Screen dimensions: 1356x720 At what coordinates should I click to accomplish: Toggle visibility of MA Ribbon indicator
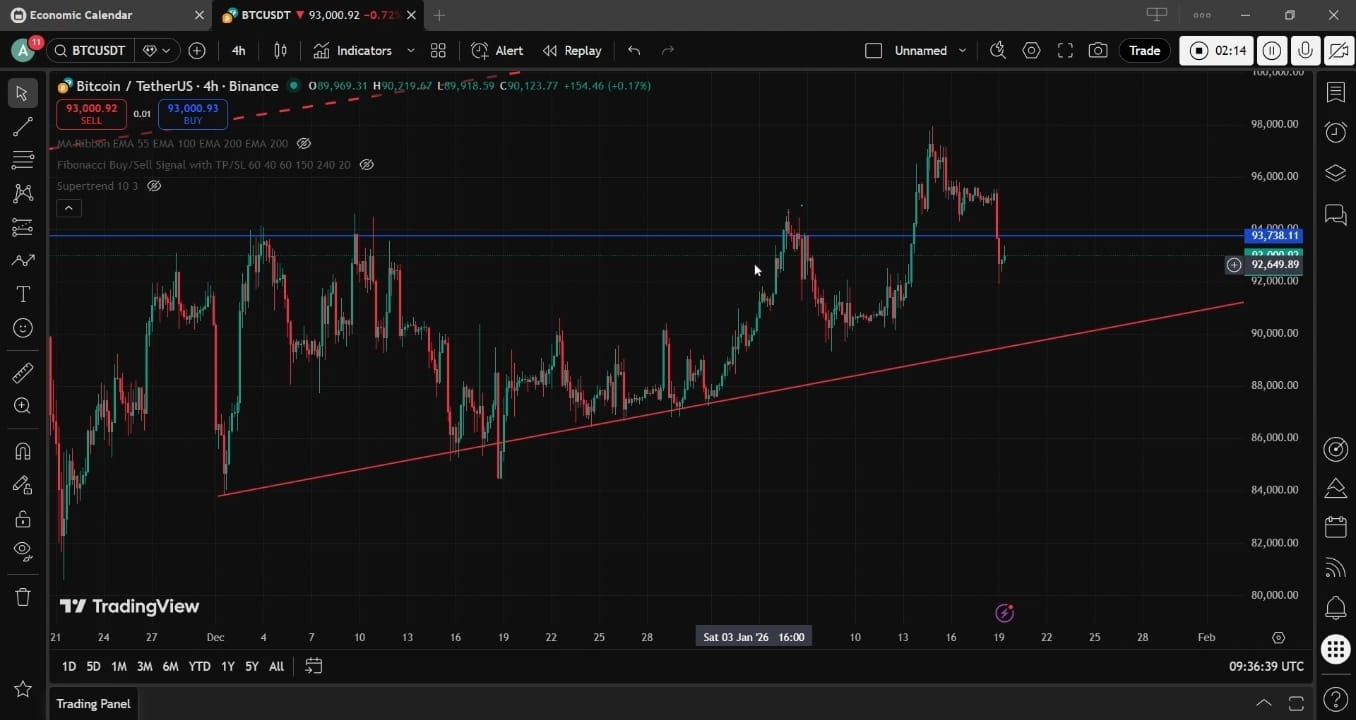(305, 144)
